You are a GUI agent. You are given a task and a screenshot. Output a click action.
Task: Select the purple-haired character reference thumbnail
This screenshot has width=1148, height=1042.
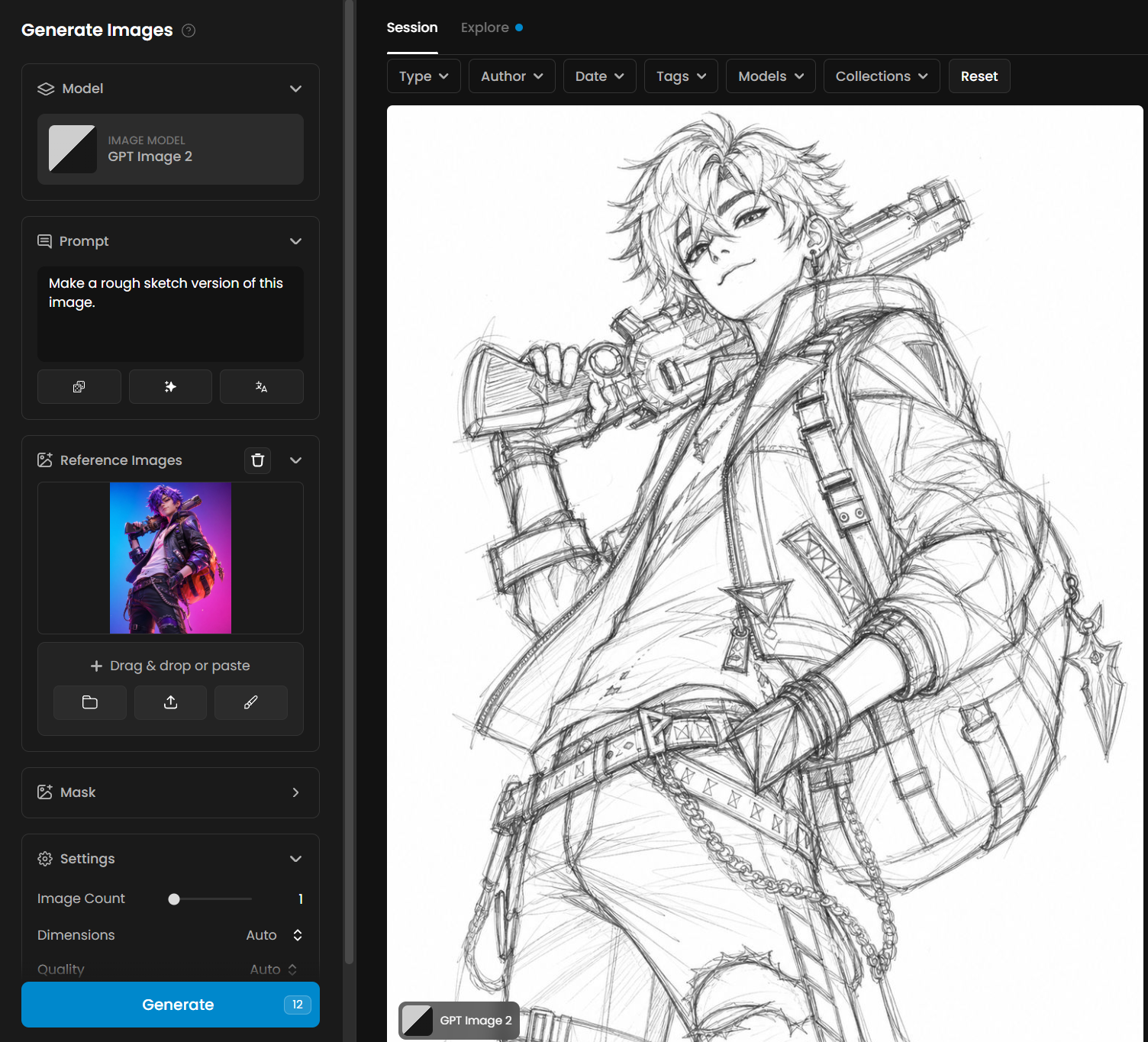170,558
